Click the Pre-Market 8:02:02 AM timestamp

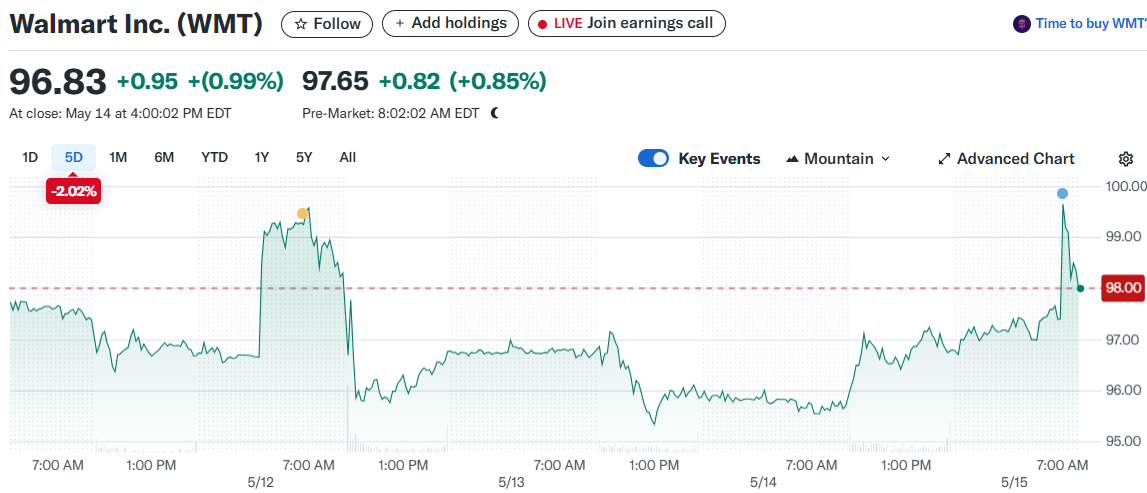coord(391,113)
